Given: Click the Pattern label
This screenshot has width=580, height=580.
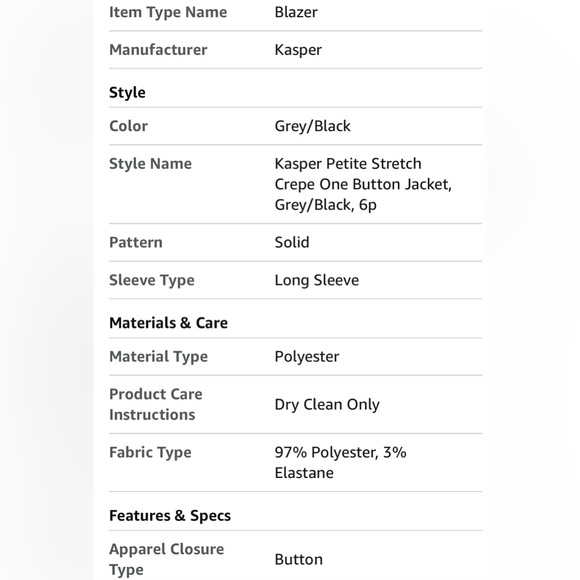Looking at the screenshot, I should pos(136,243).
